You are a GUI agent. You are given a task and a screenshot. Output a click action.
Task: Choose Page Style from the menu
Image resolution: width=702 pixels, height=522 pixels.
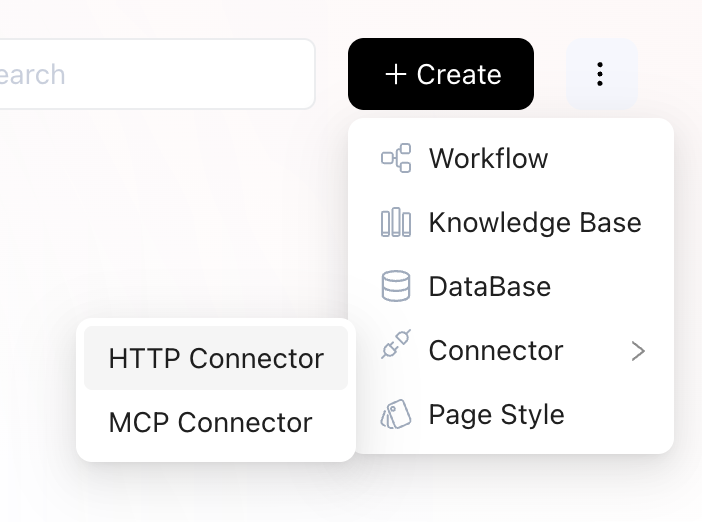click(511, 415)
